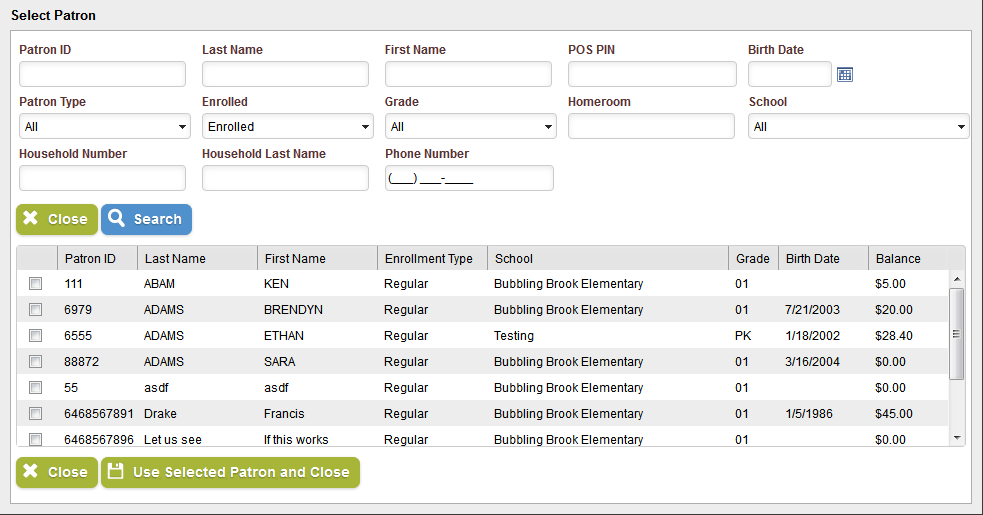This screenshot has height=515, width=983.
Task: Focus the Phone Number input field
Action: click(x=470, y=178)
